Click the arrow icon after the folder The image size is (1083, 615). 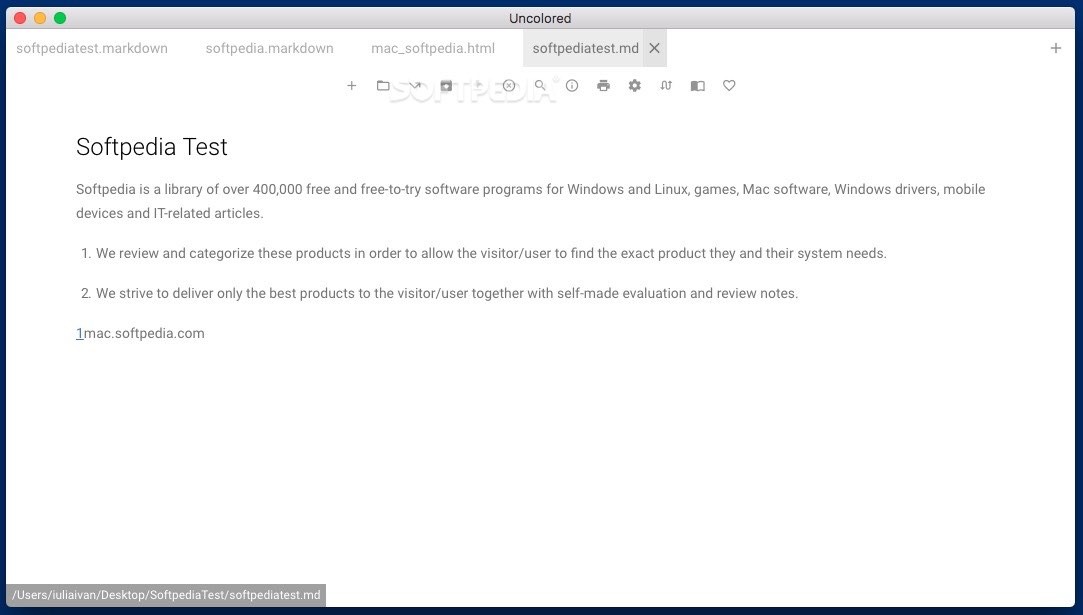click(414, 86)
